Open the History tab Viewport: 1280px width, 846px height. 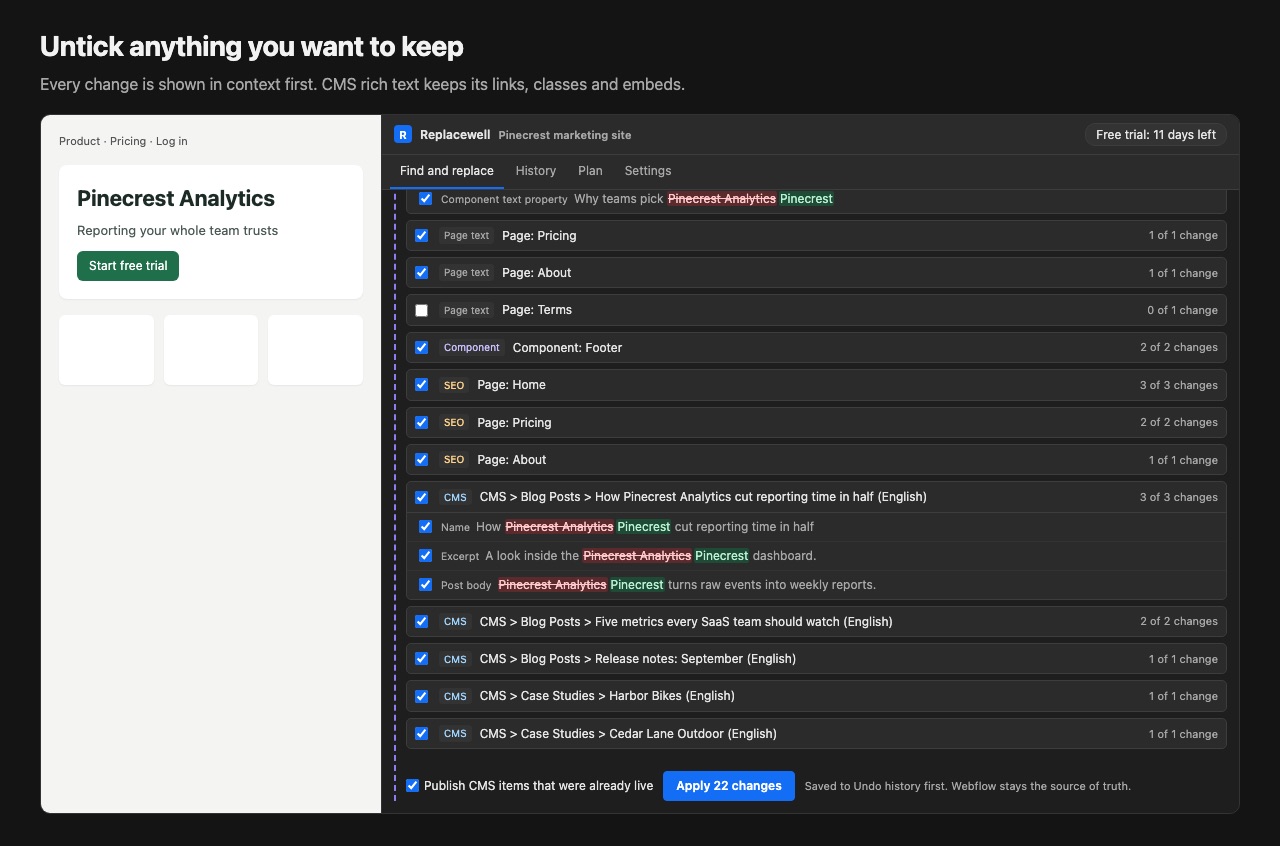(x=536, y=171)
